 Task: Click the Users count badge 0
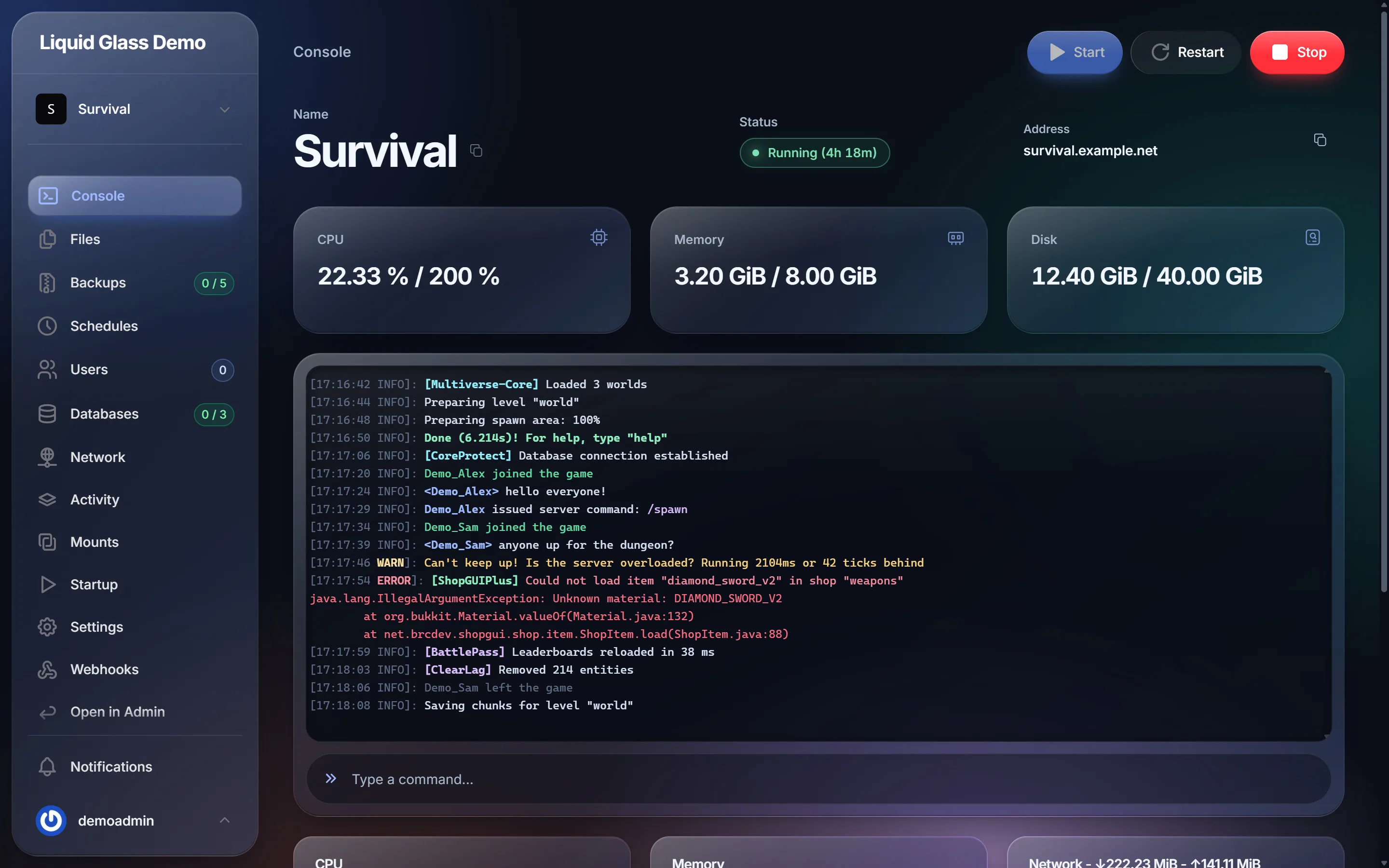223,370
